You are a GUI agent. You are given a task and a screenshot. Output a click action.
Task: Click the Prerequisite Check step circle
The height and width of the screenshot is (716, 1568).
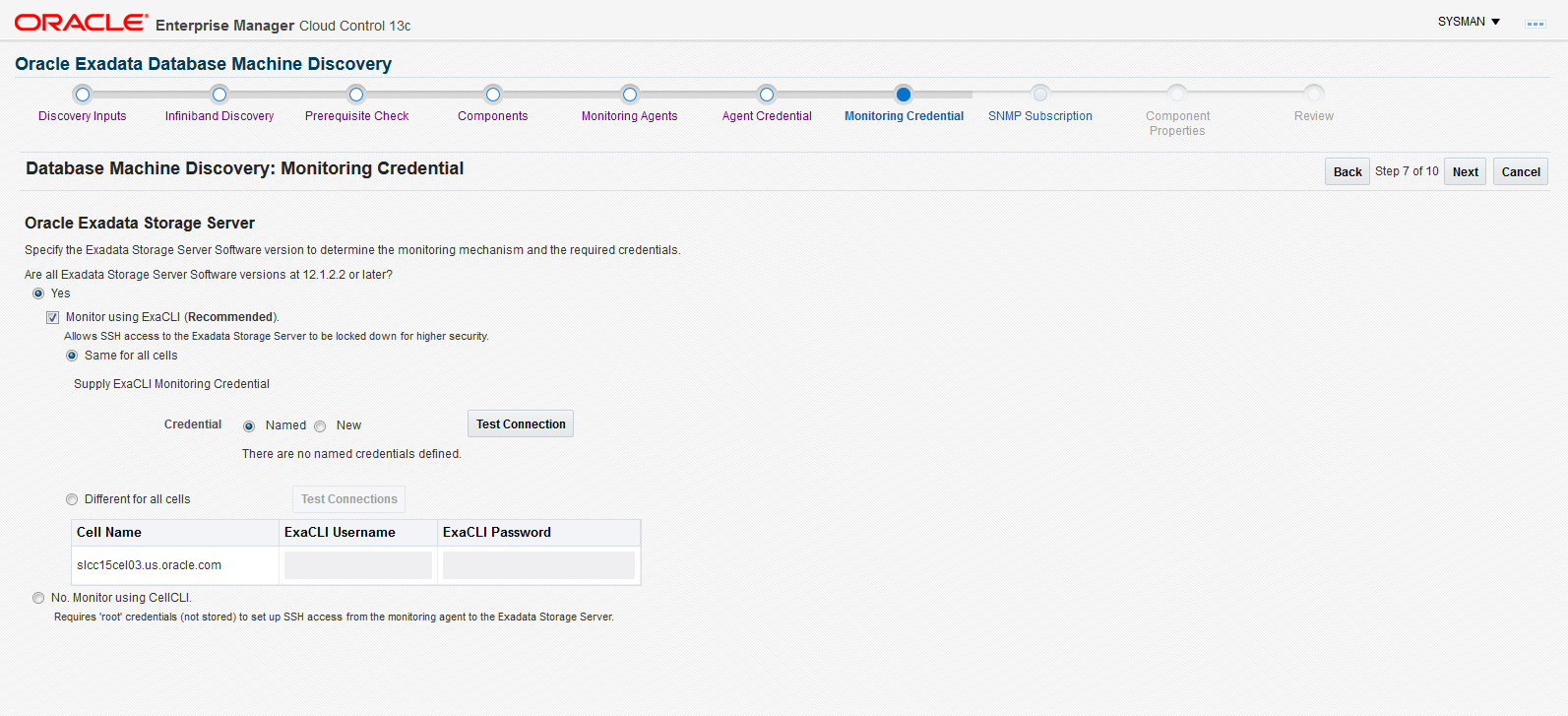356,95
